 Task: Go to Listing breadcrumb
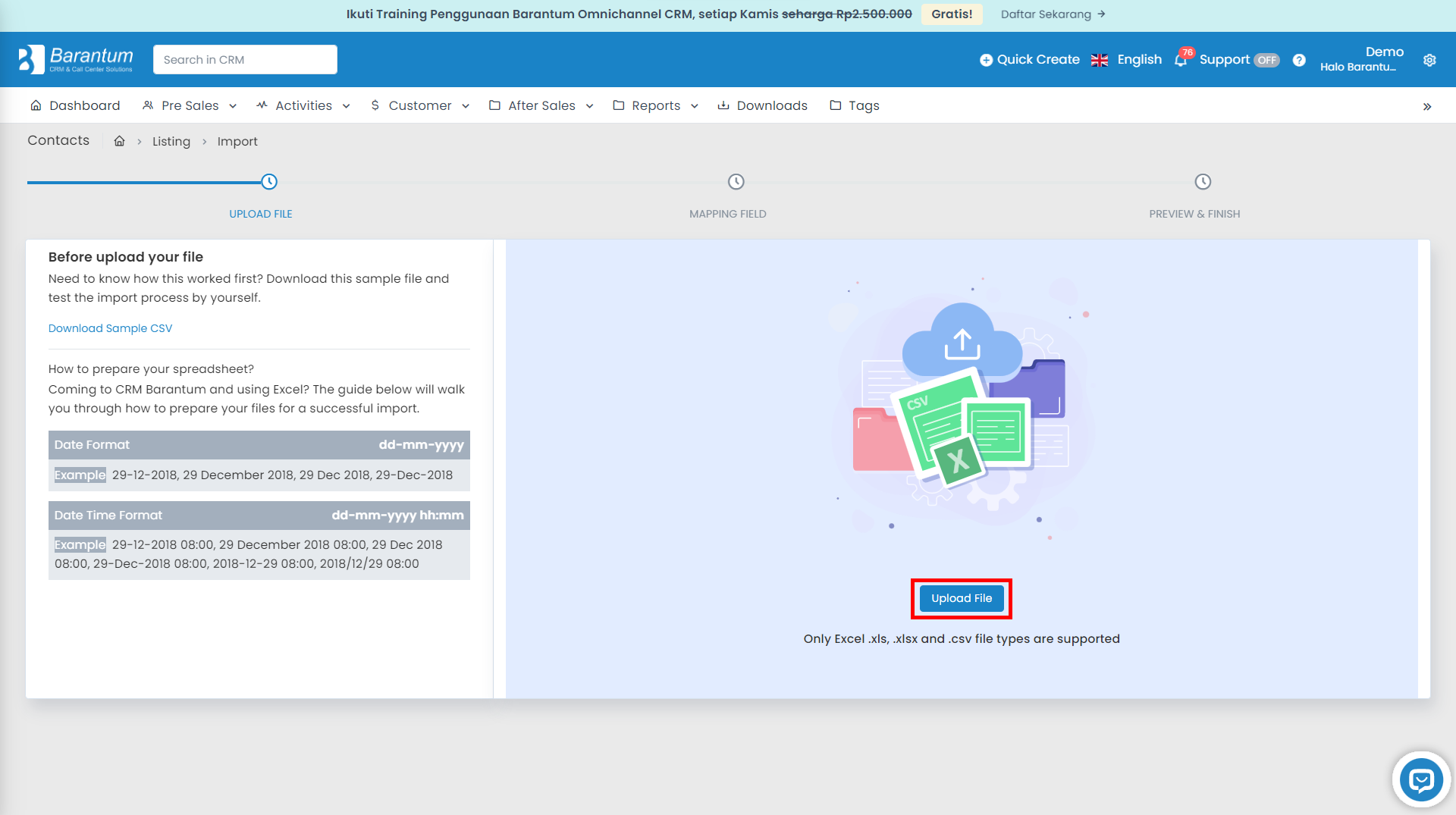click(171, 141)
